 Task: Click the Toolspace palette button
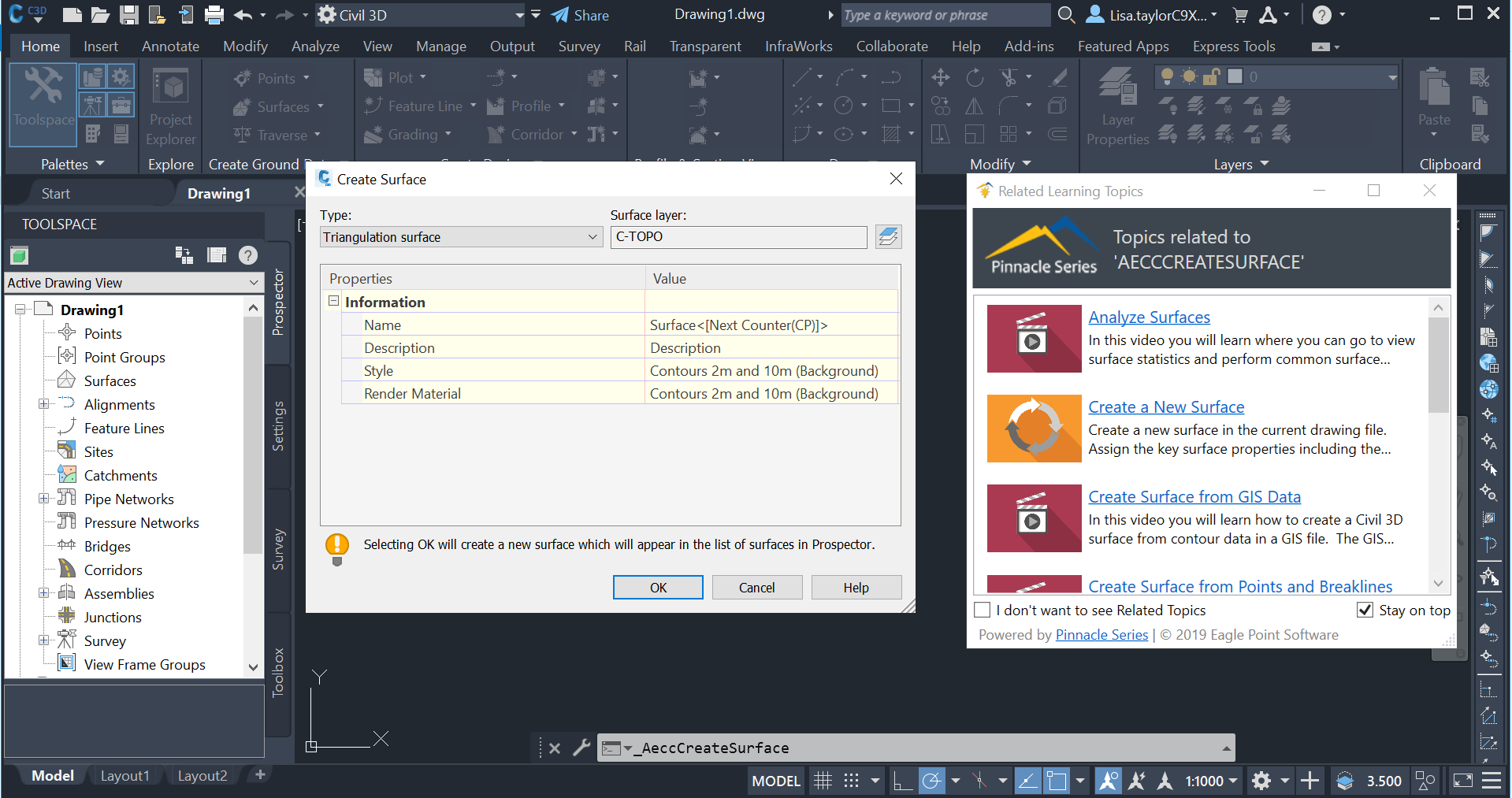(x=43, y=105)
